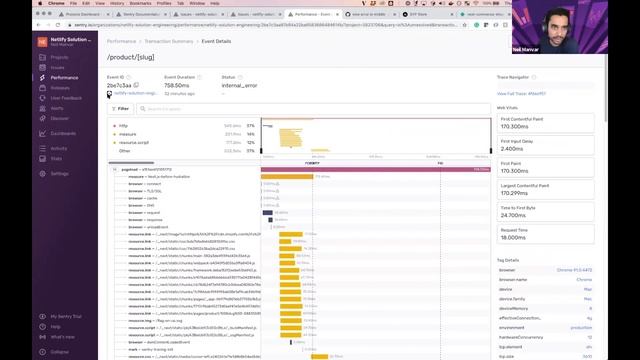Go back in Chrome

tap(38, 25)
